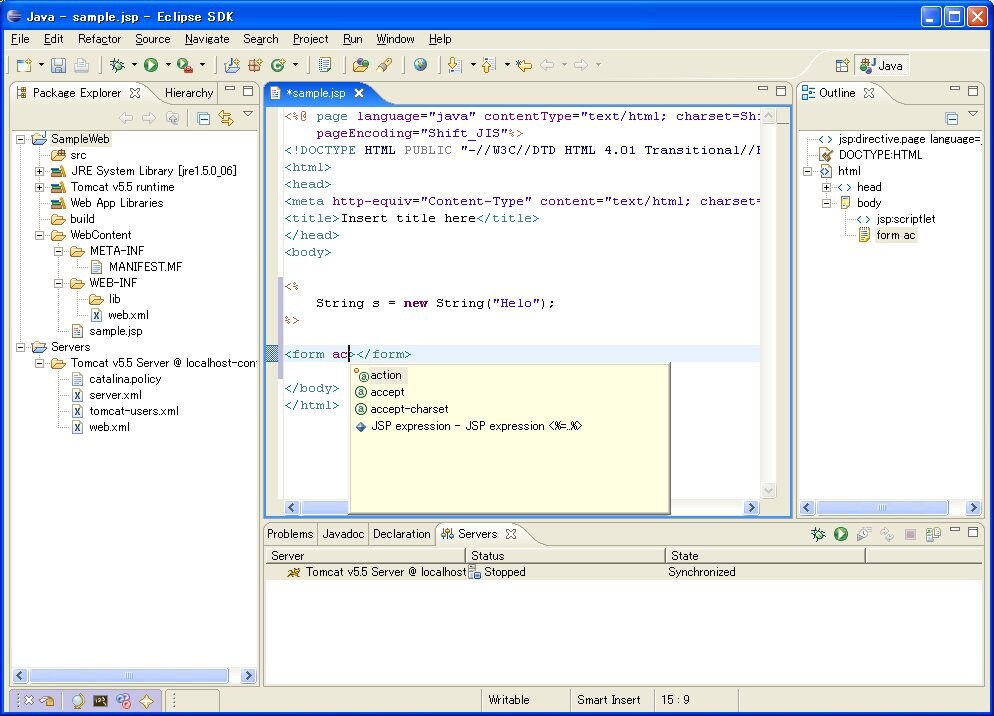Open the Outline view menu triangle
The height and width of the screenshot is (716, 994).
tap(973, 114)
